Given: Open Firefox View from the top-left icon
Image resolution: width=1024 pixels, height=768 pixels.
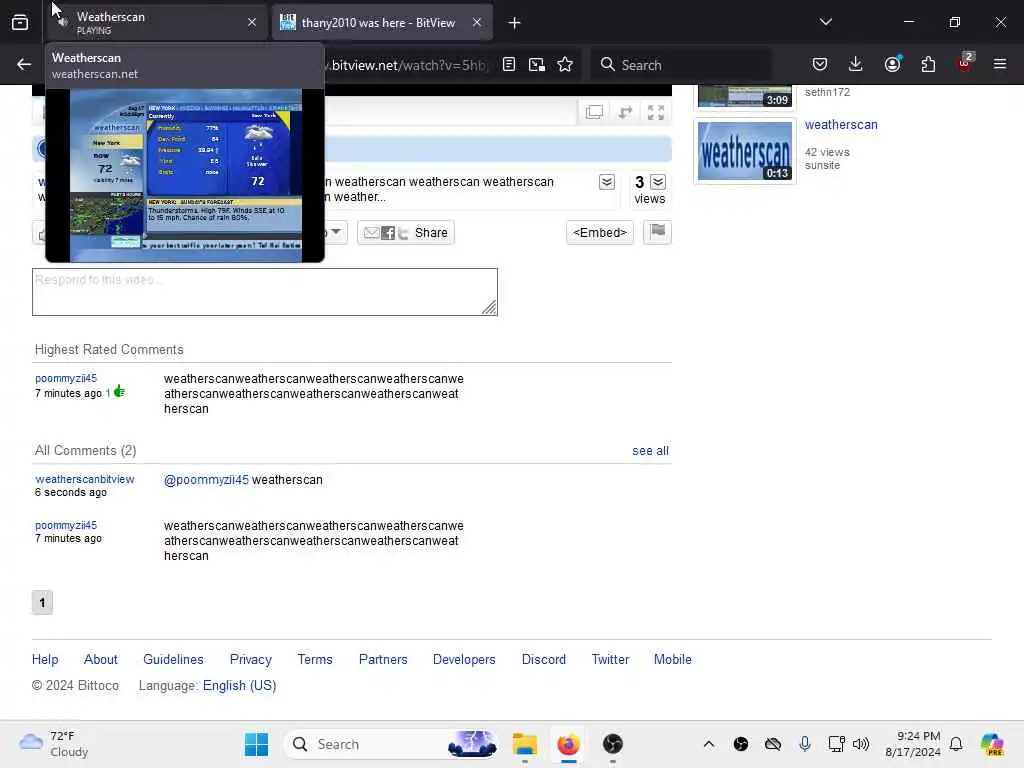Looking at the screenshot, I should (x=20, y=22).
